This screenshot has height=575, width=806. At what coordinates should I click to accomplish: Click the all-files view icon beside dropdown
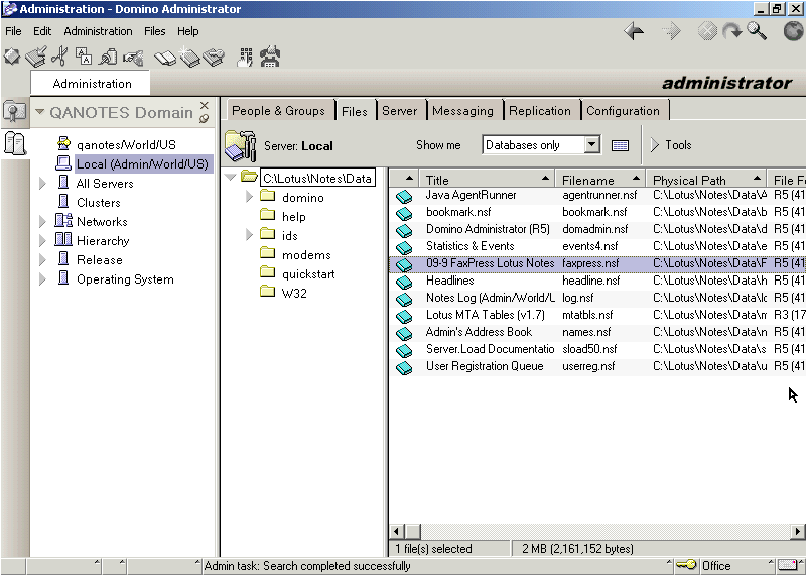point(620,145)
